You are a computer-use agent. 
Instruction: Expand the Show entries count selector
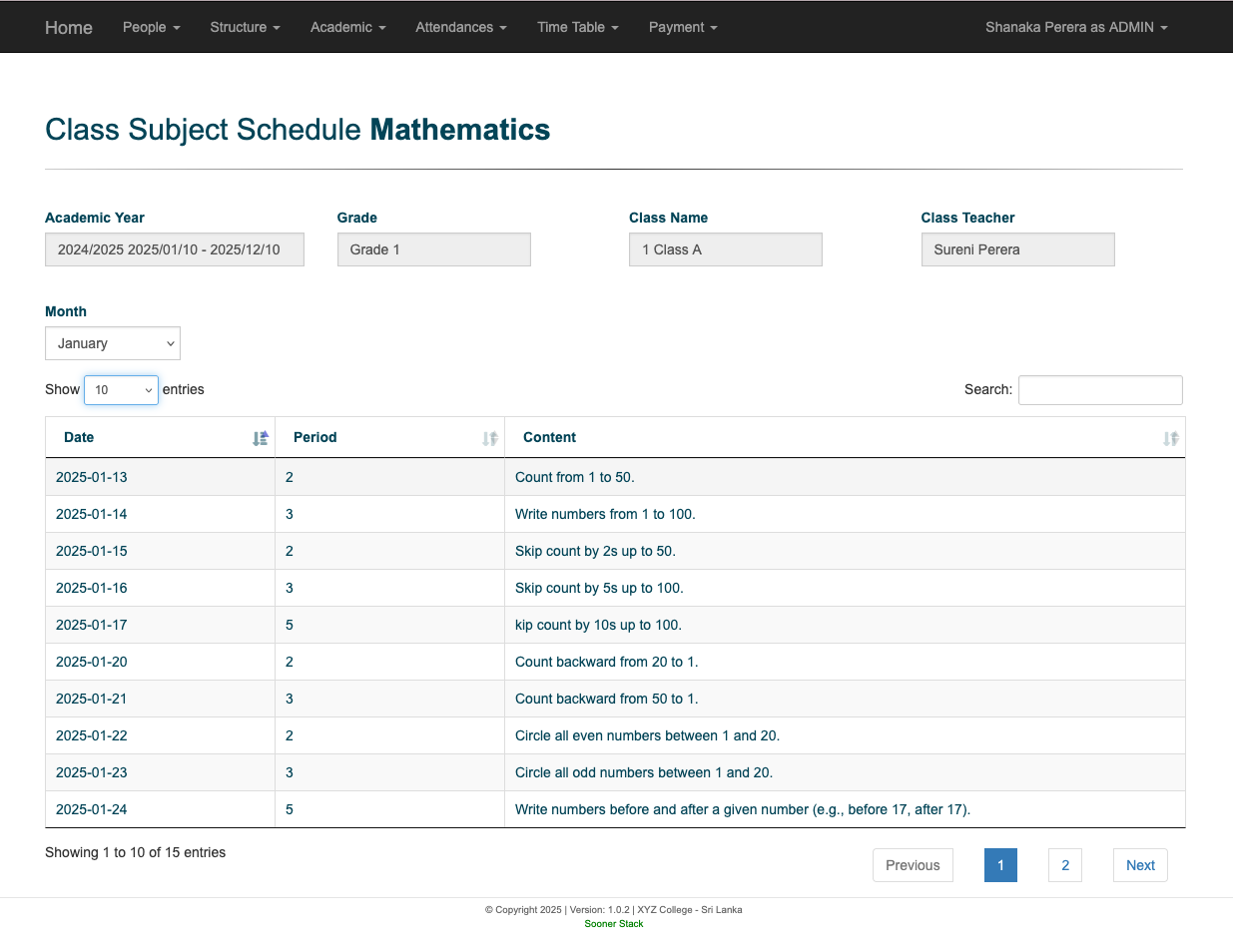pyautogui.click(x=121, y=390)
